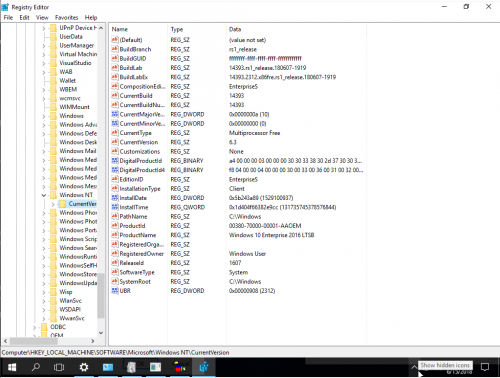Click the ODBC folder icon
This screenshot has width=500, height=378.
coord(44,327)
